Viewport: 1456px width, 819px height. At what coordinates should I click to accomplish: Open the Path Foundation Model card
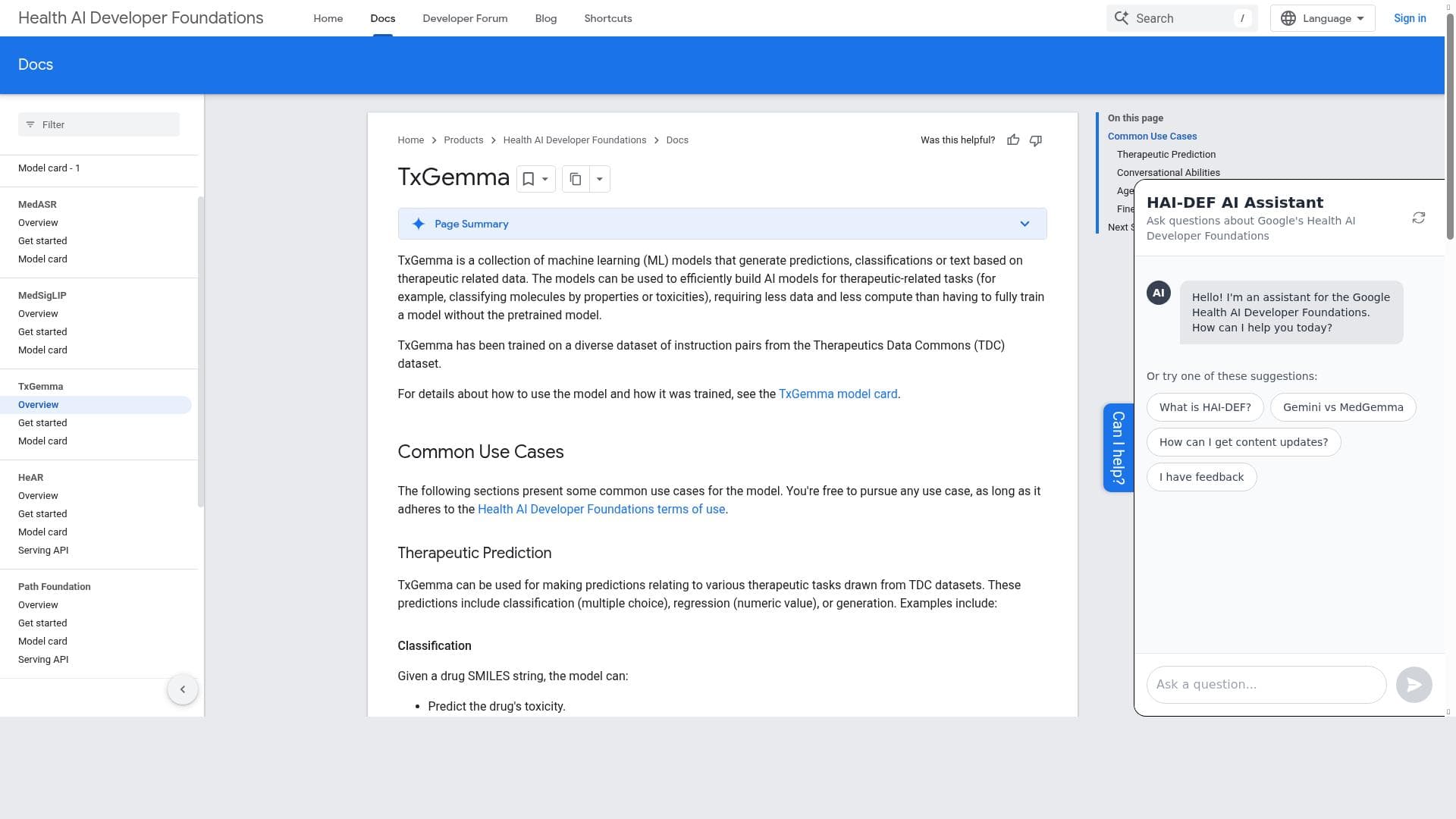[x=42, y=642]
